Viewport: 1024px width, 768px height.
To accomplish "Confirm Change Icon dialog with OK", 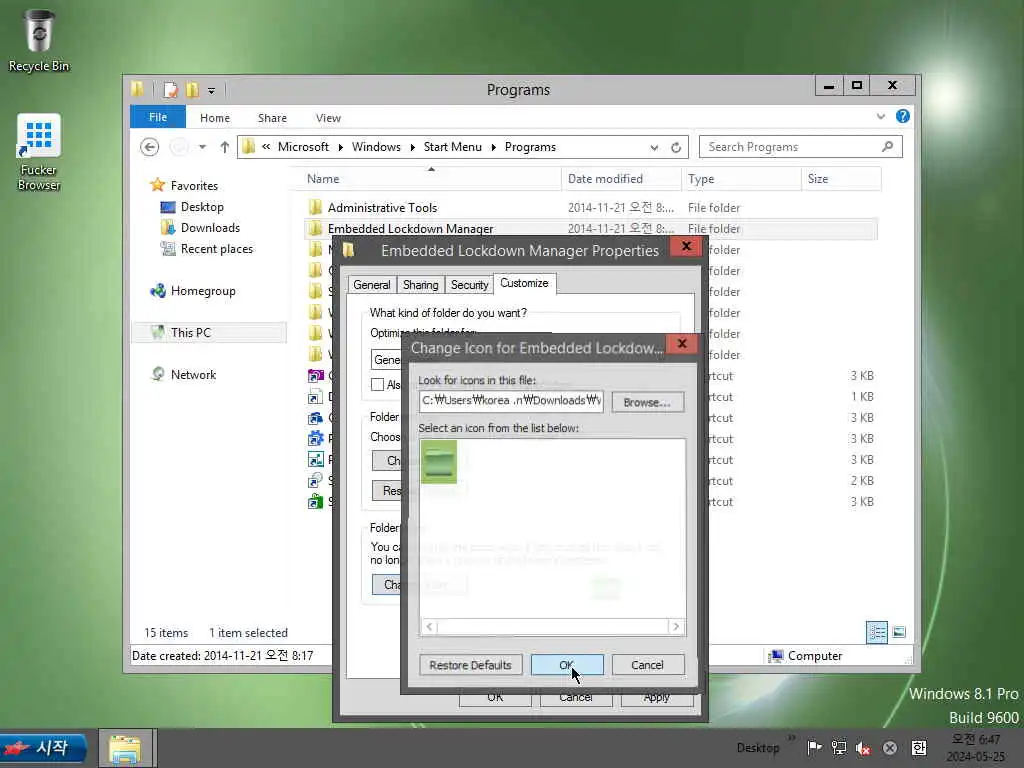I will [567, 665].
